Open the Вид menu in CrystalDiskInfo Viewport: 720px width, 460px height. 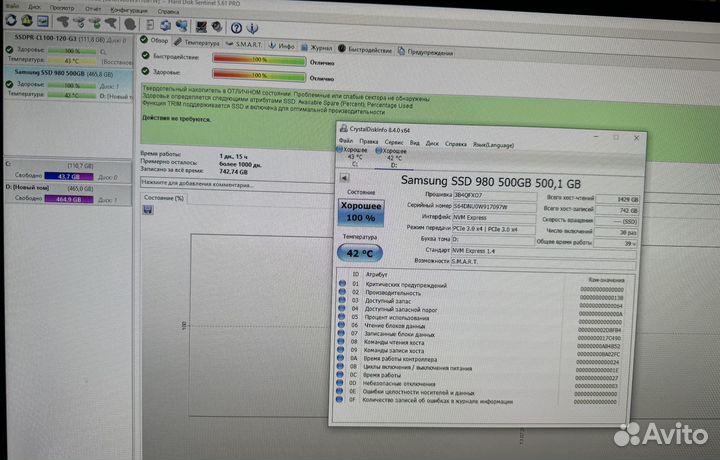tap(415, 143)
